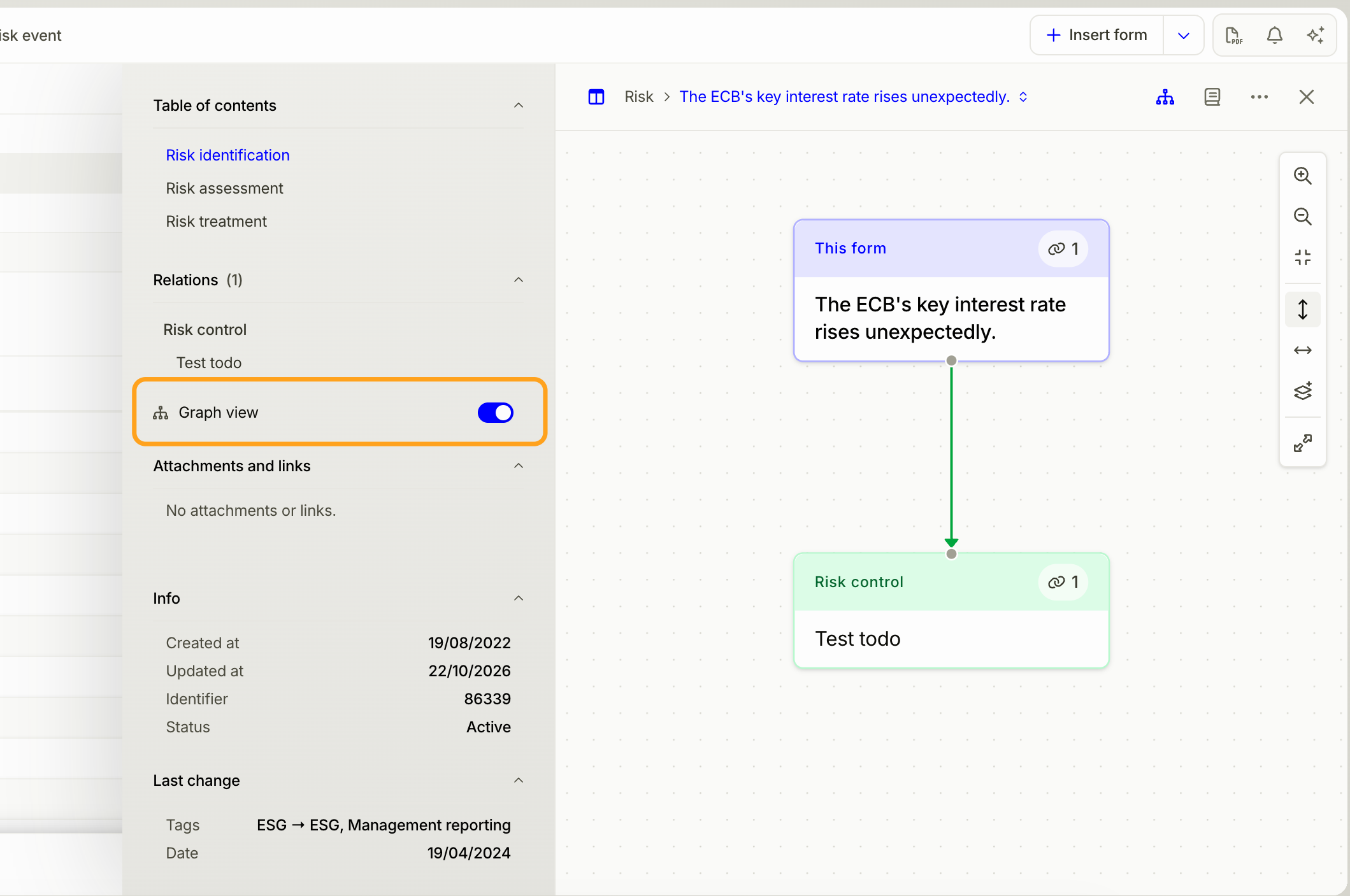Click identifier value 86339

(x=487, y=699)
